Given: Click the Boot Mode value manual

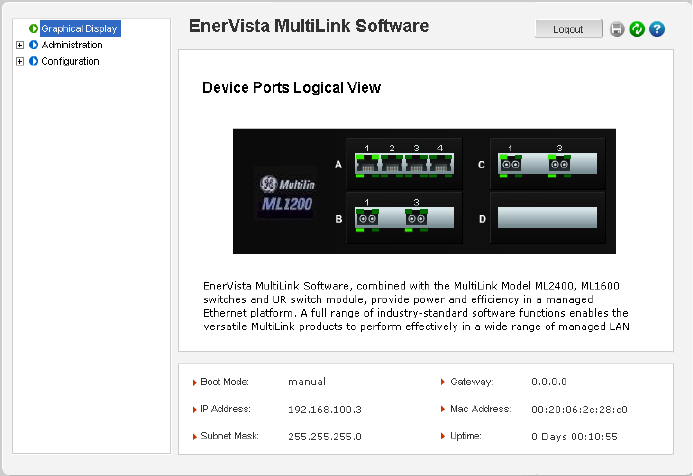Looking at the screenshot, I should [x=307, y=381].
